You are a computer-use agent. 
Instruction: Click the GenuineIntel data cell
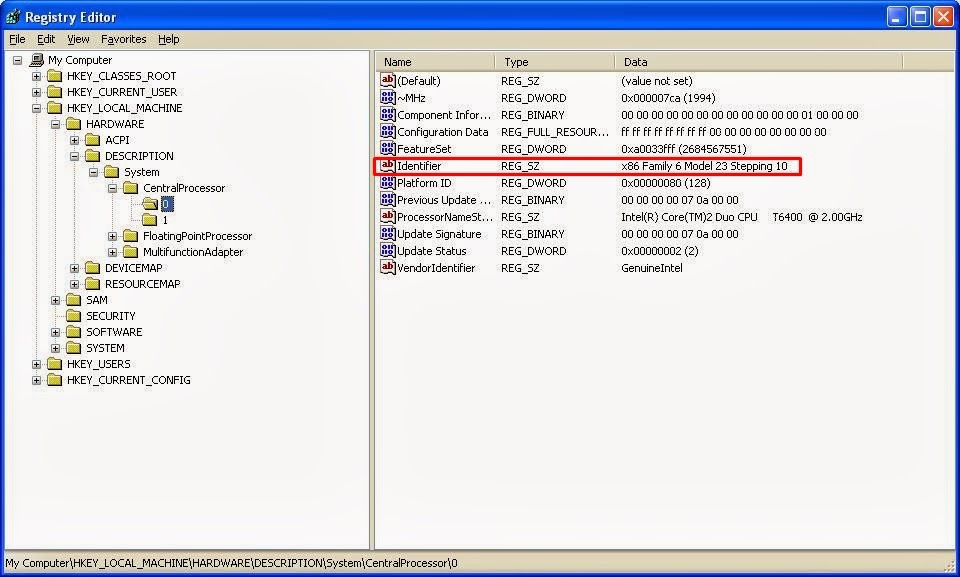click(x=651, y=268)
